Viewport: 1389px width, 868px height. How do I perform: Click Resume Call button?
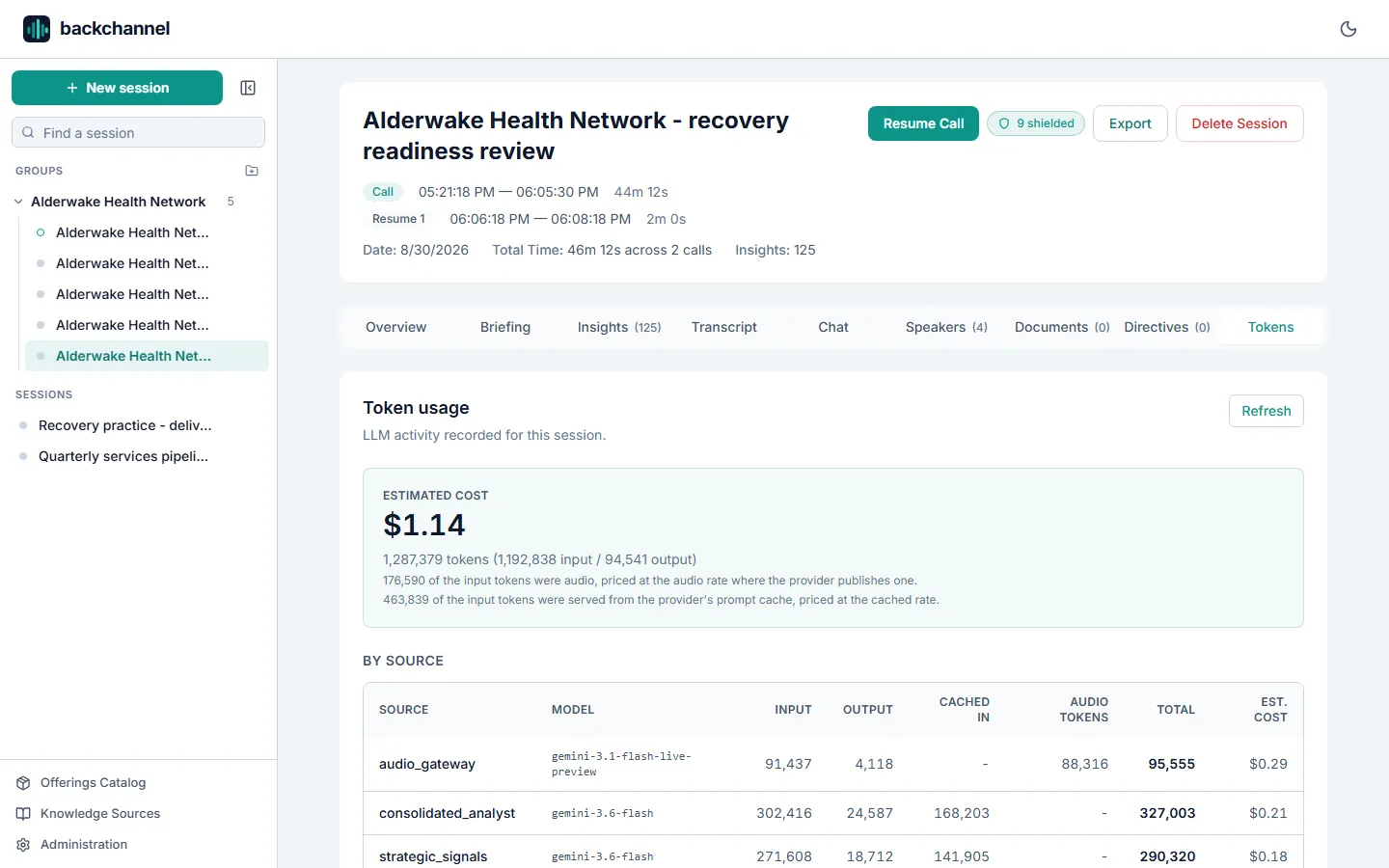tap(923, 123)
